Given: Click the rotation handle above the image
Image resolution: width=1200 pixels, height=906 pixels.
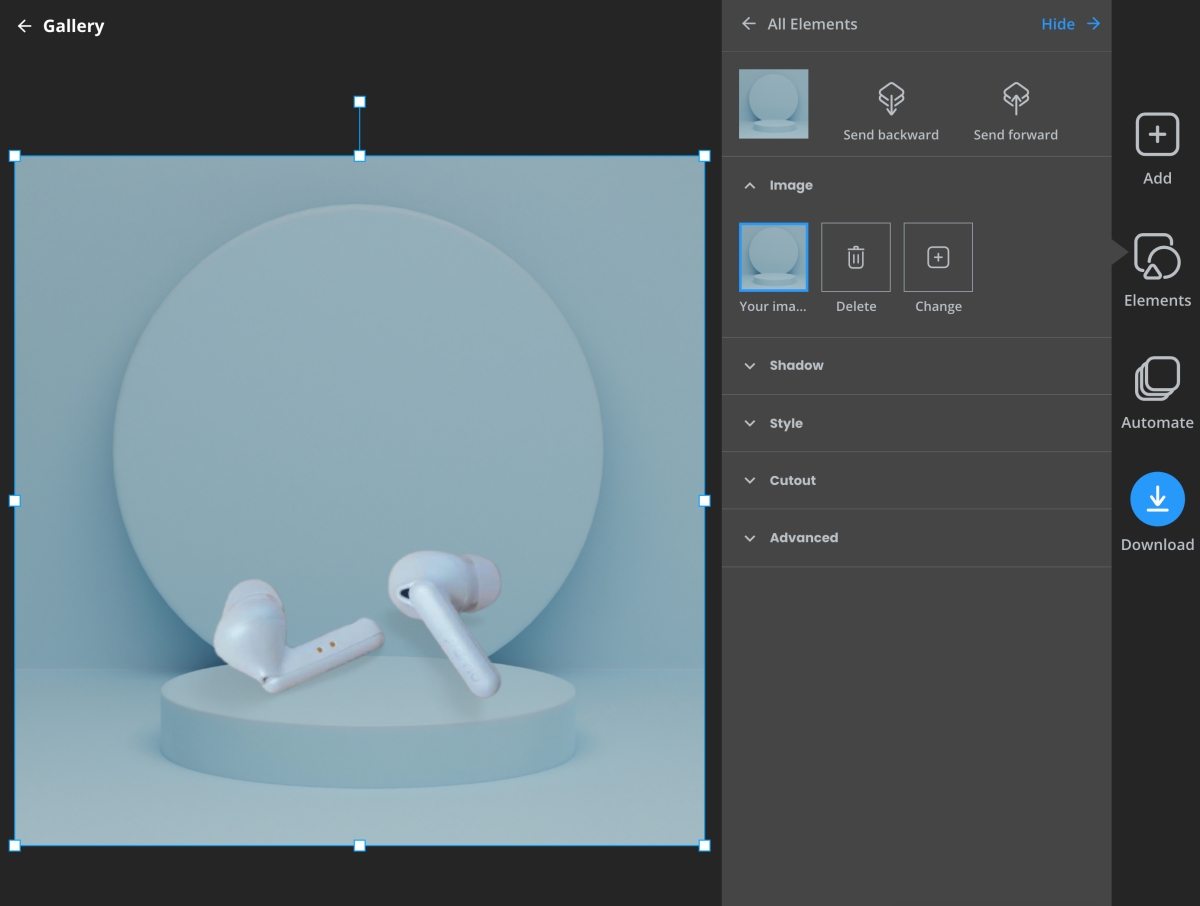Looking at the screenshot, I should point(360,102).
